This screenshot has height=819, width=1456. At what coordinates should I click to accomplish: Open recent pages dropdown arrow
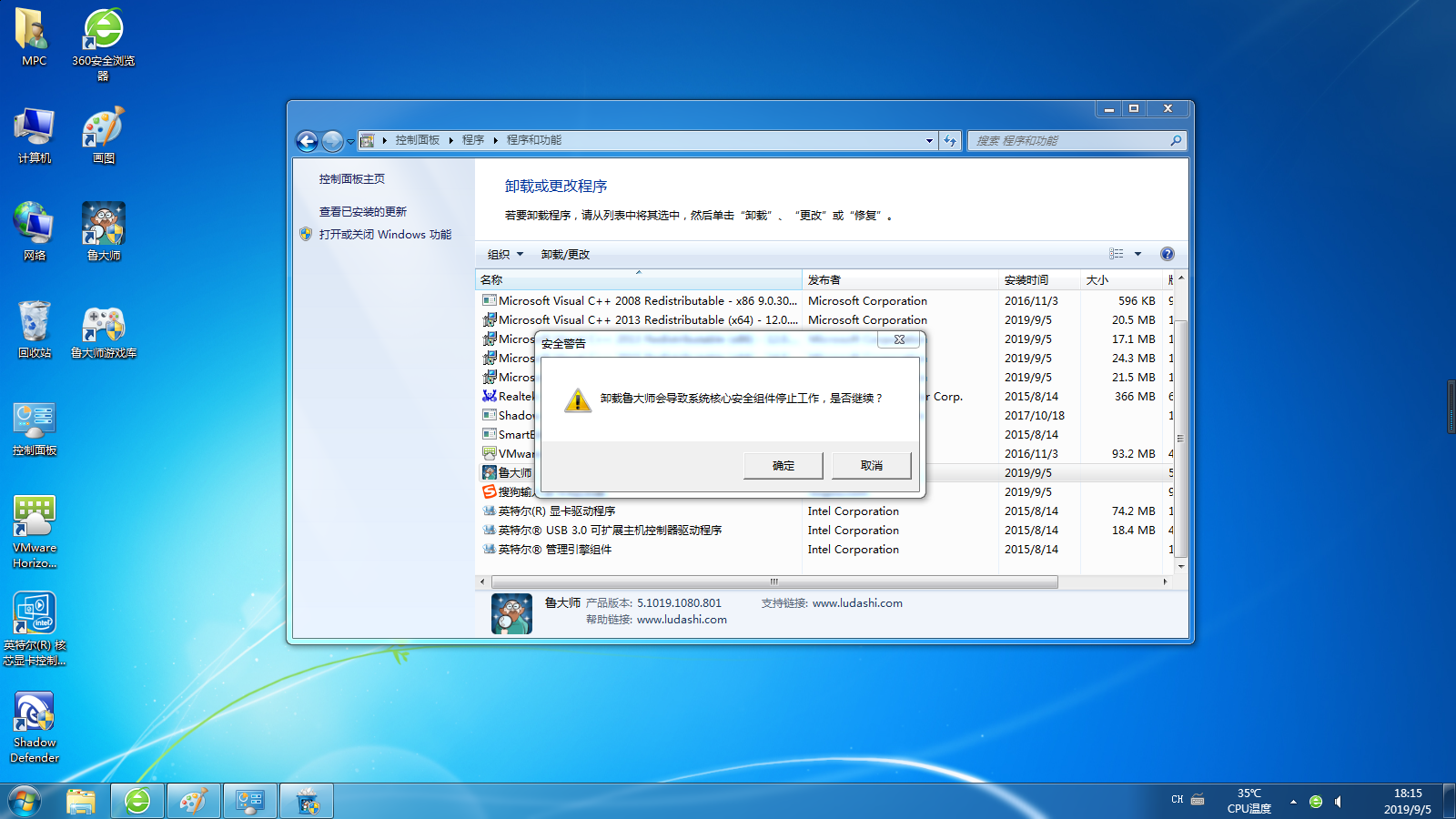tap(350, 142)
